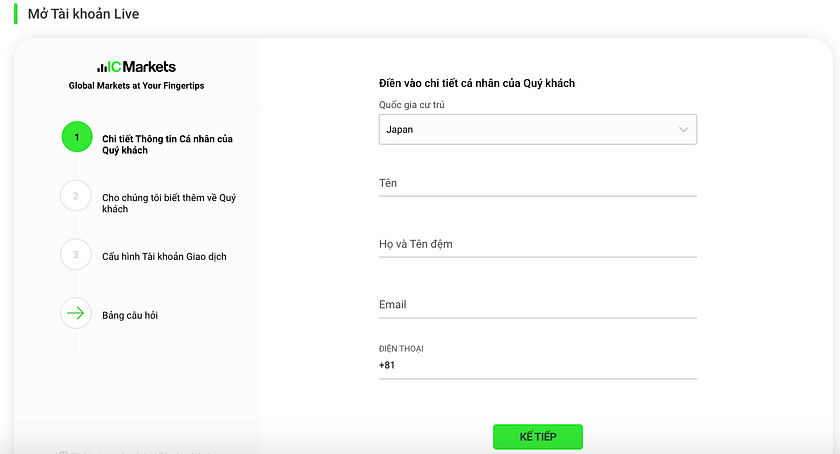Click the +81 phone country code

coord(388,366)
